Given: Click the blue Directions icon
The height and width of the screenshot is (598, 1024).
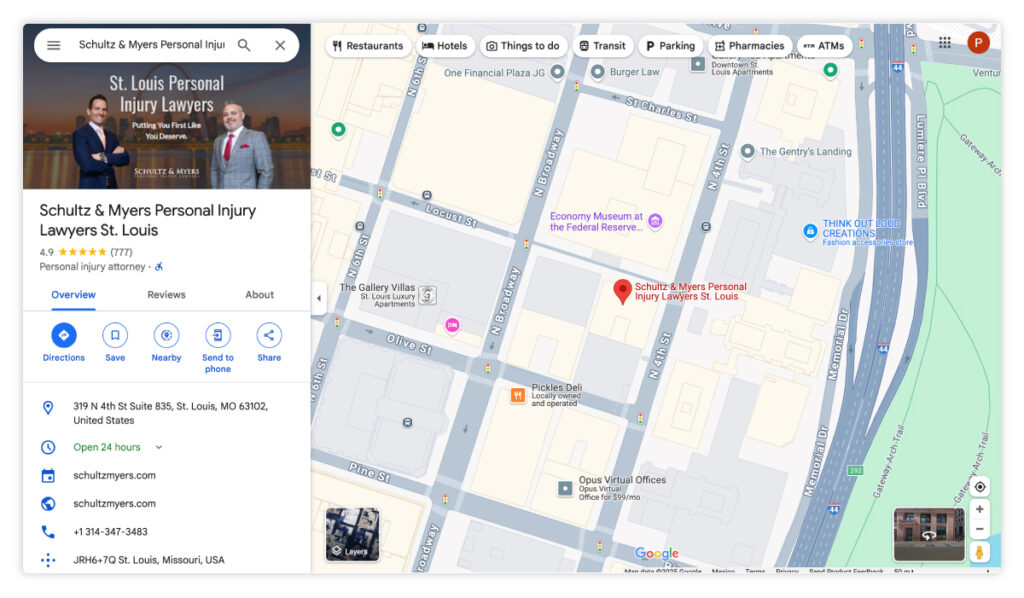Looking at the screenshot, I should tap(63, 336).
